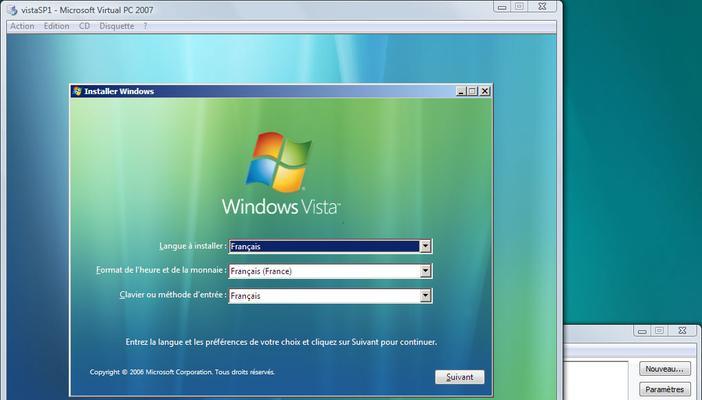Maximize the background console window
The width and height of the screenshot is (702, 400).
(659, 331)
